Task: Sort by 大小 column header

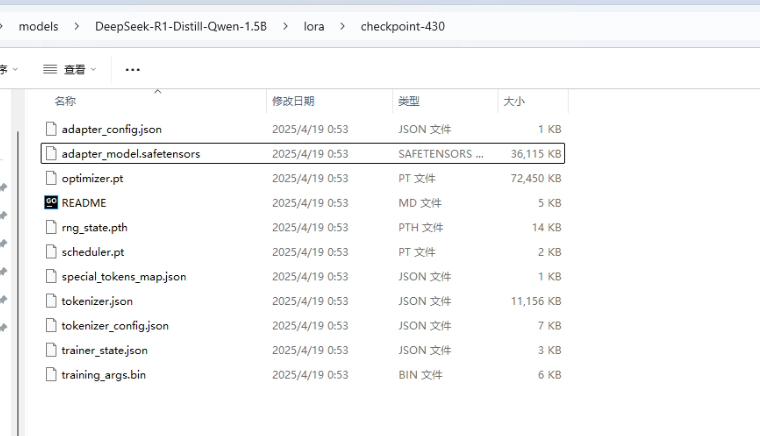Action: [514, 101]
